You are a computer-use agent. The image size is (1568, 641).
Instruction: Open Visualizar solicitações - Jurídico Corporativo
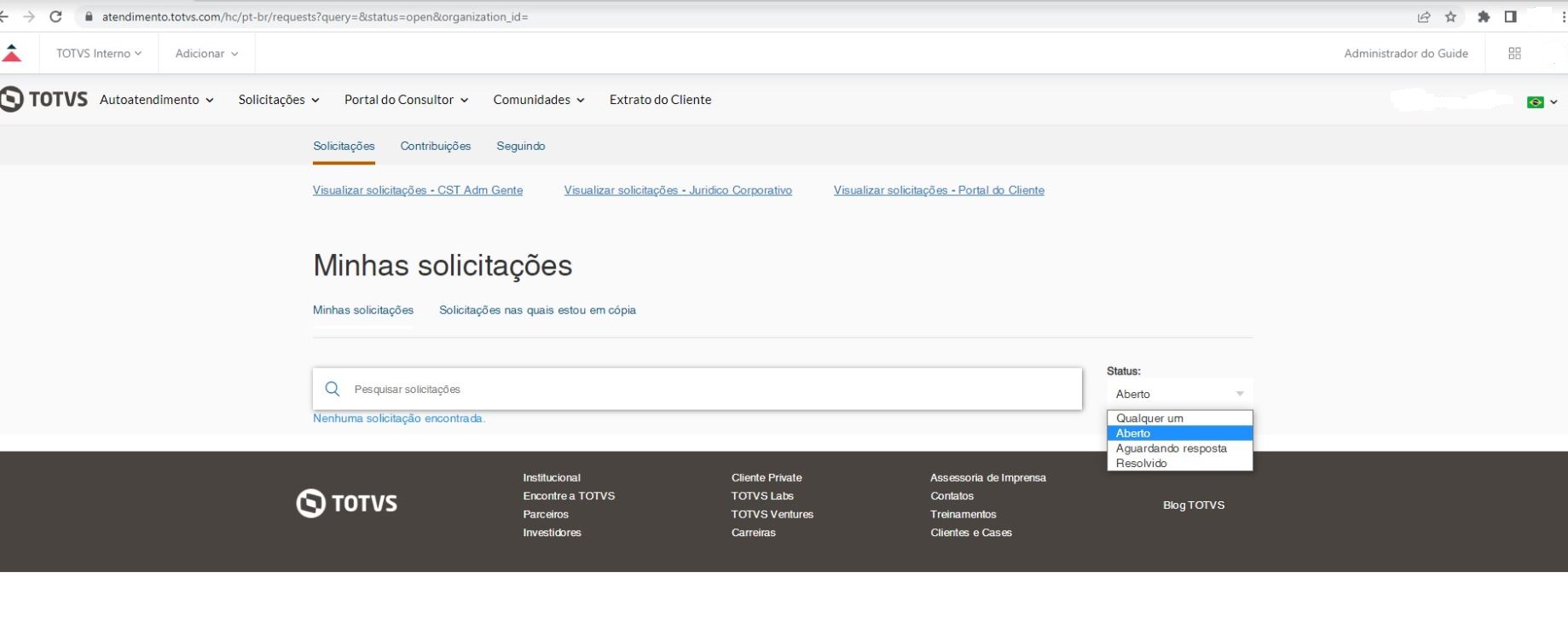click(x=678, y=190)
